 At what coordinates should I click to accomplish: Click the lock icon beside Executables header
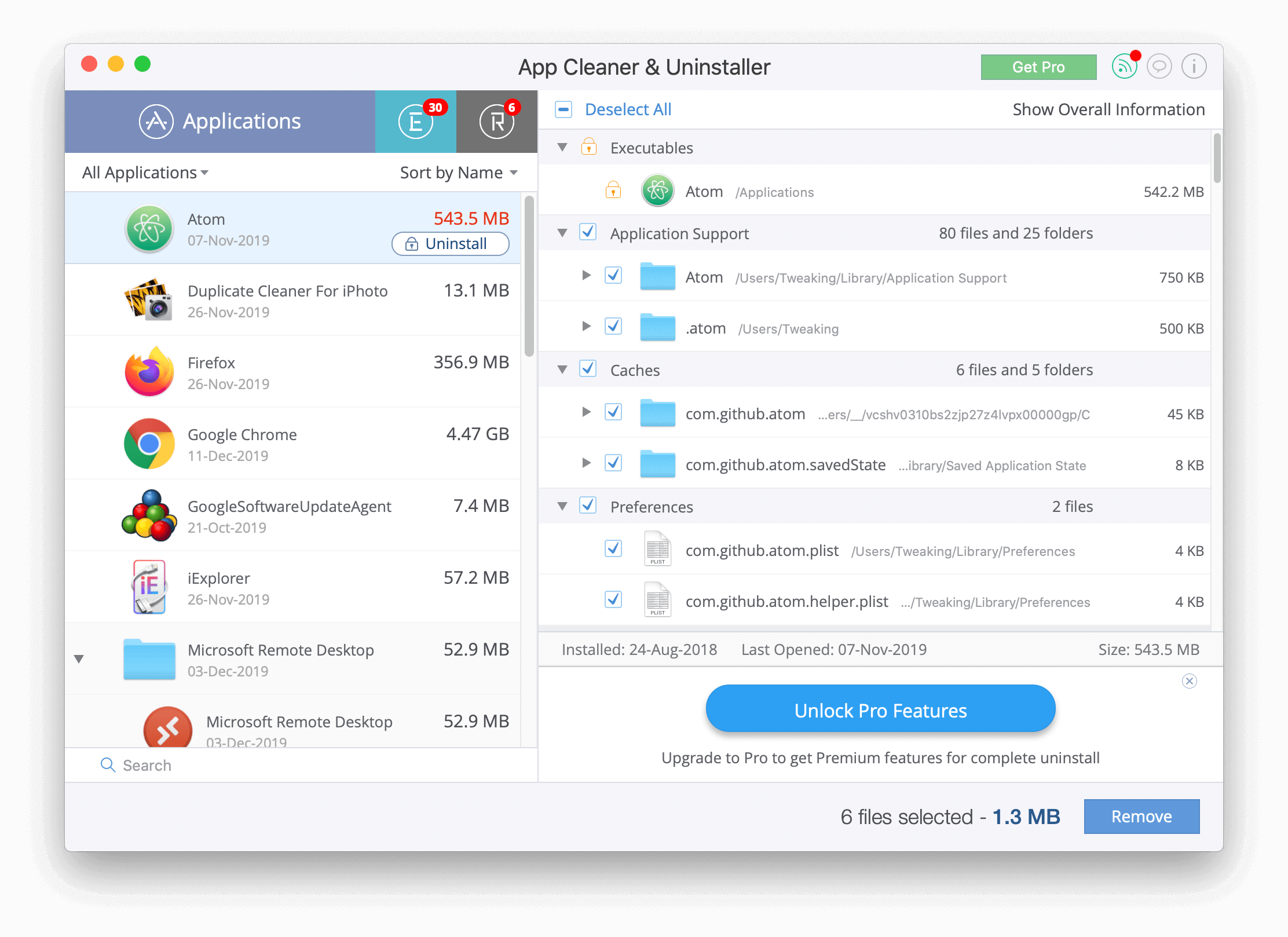[588, 147]
